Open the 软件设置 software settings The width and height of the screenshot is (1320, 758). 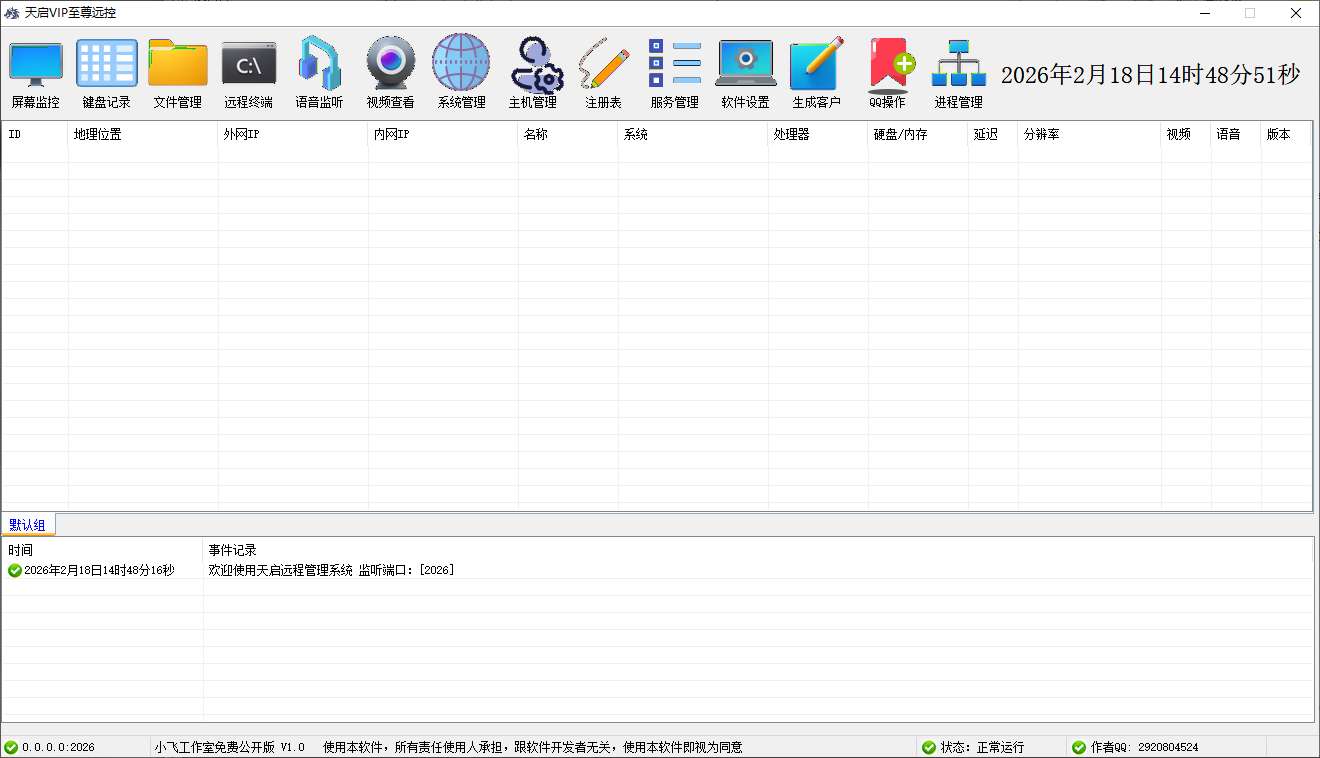[x=745, y=72]
